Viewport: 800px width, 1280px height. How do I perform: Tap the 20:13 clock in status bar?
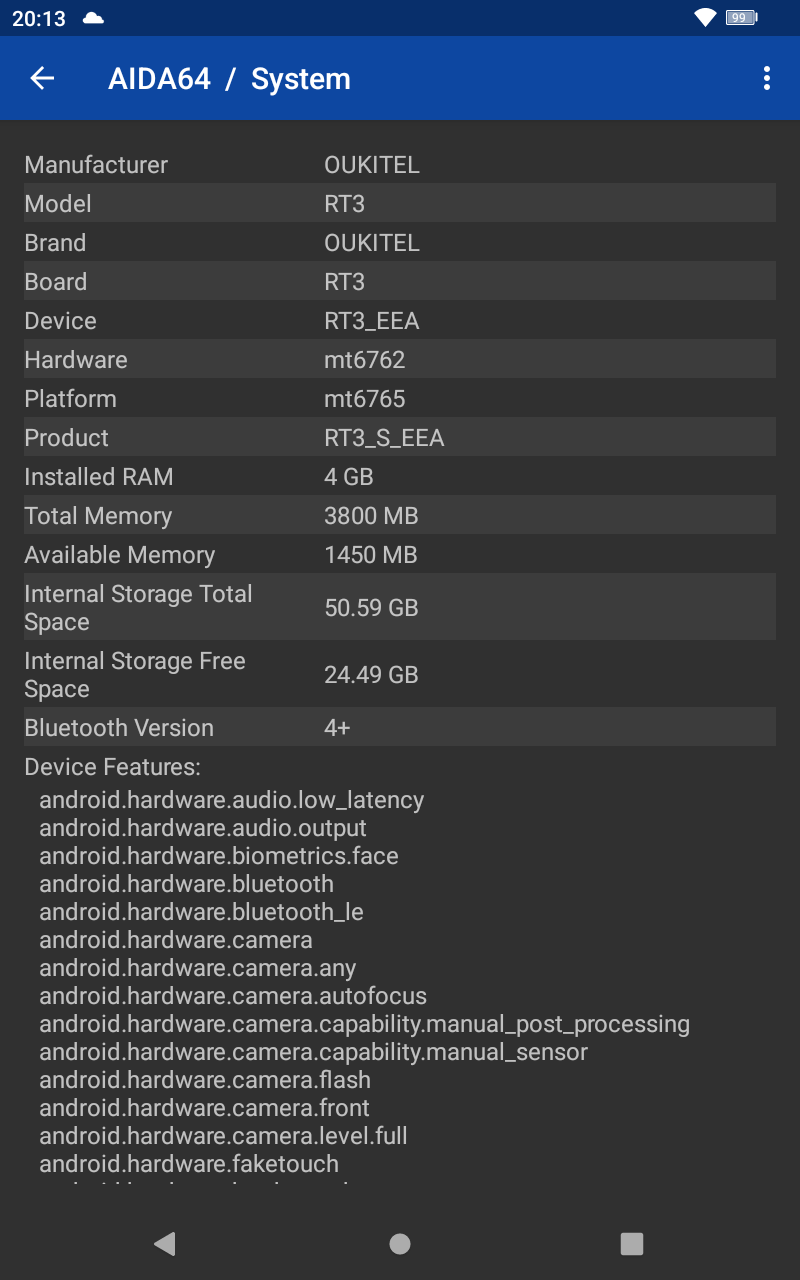point(39,18)
